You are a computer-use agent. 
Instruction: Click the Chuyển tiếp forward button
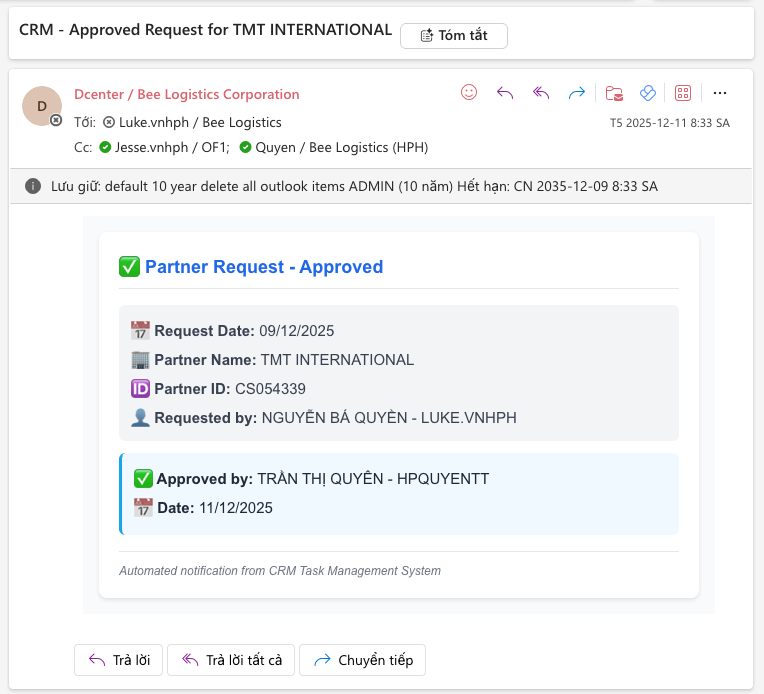tap(363, 660)
